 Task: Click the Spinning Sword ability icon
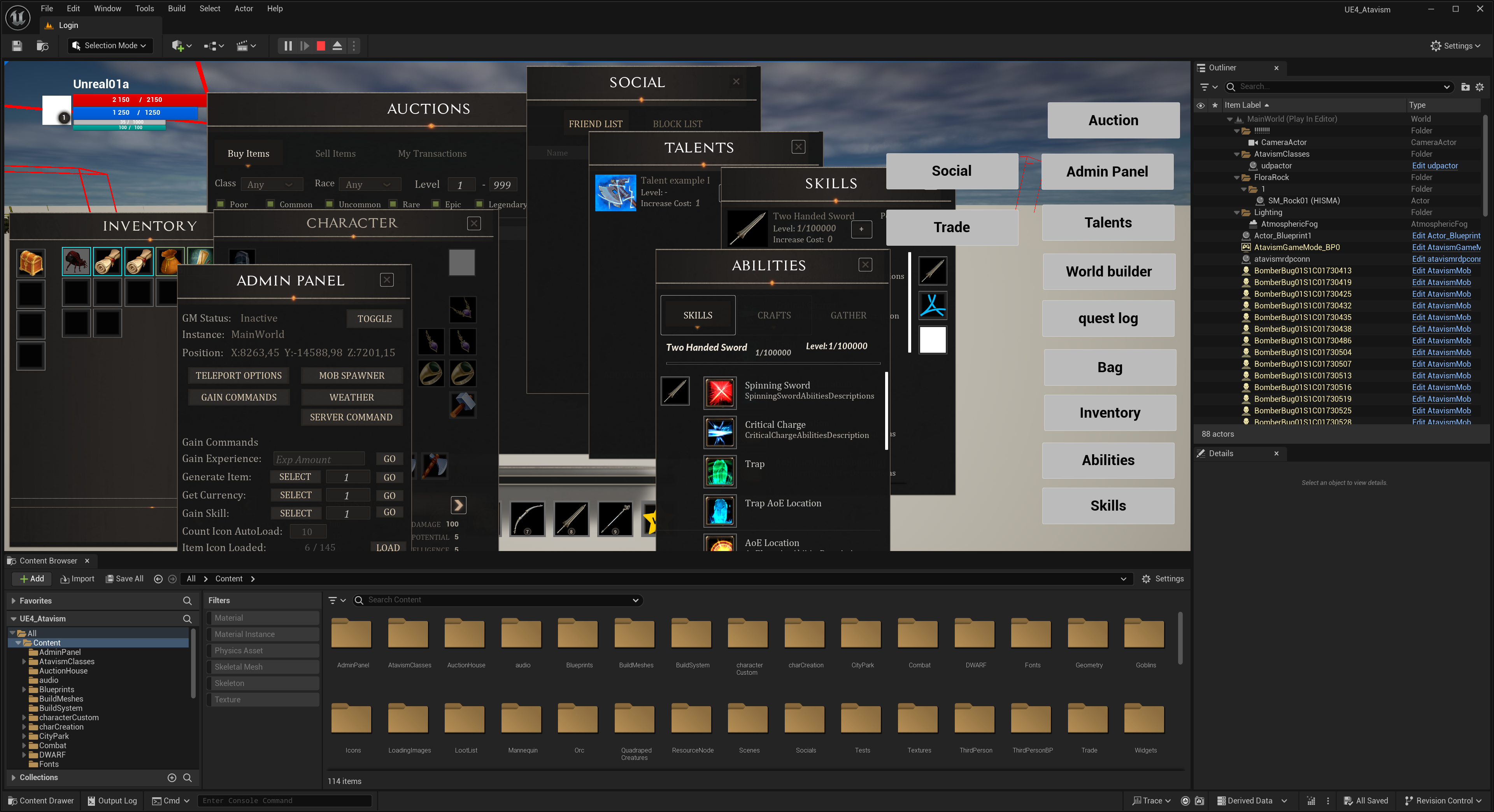pyautogui.click(x=720, y=392)
